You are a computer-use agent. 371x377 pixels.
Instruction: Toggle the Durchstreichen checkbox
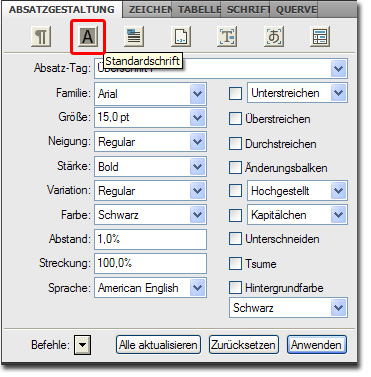(x=235, y=144)
